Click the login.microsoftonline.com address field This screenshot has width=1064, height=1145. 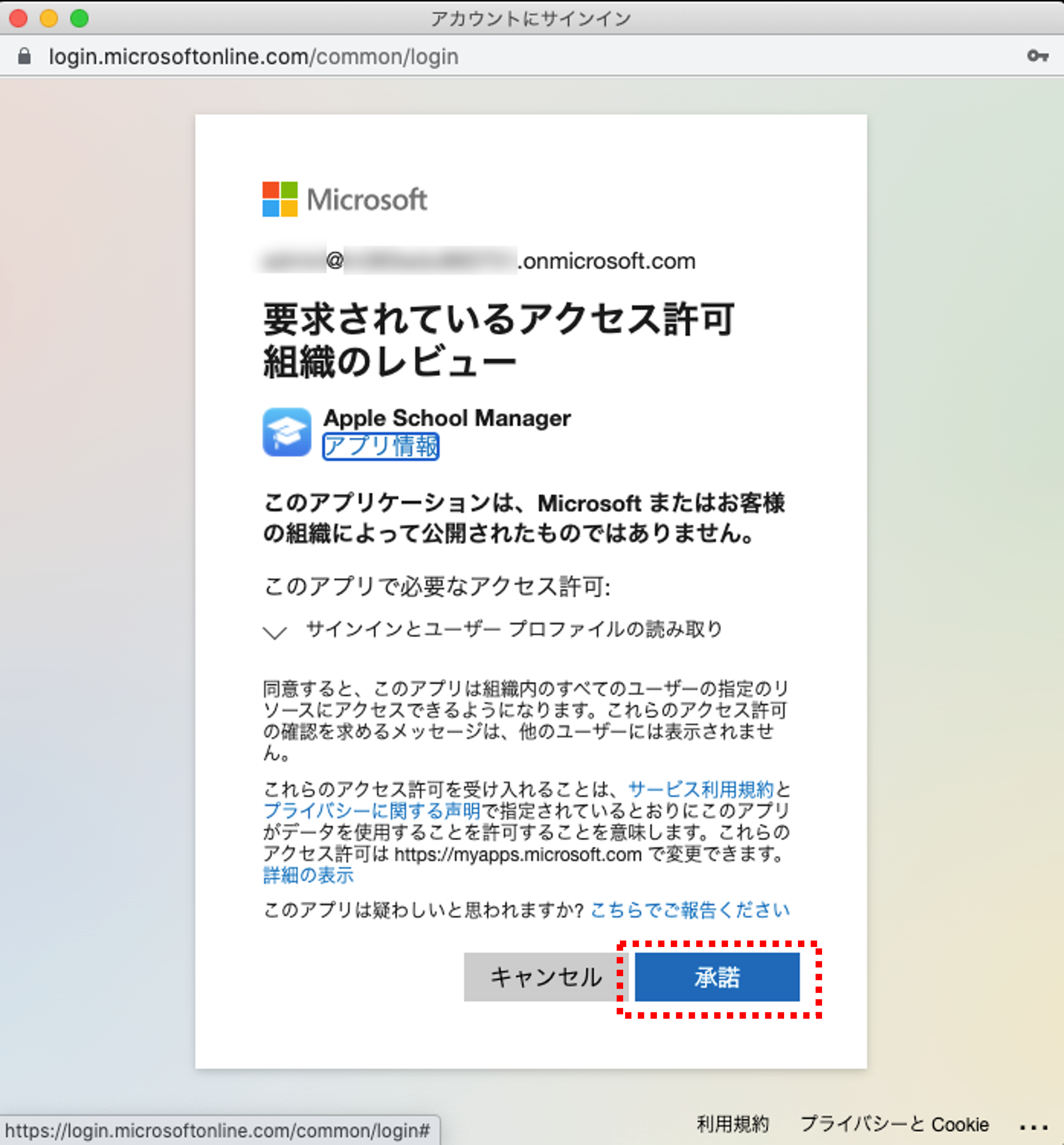tap(254, 56)
